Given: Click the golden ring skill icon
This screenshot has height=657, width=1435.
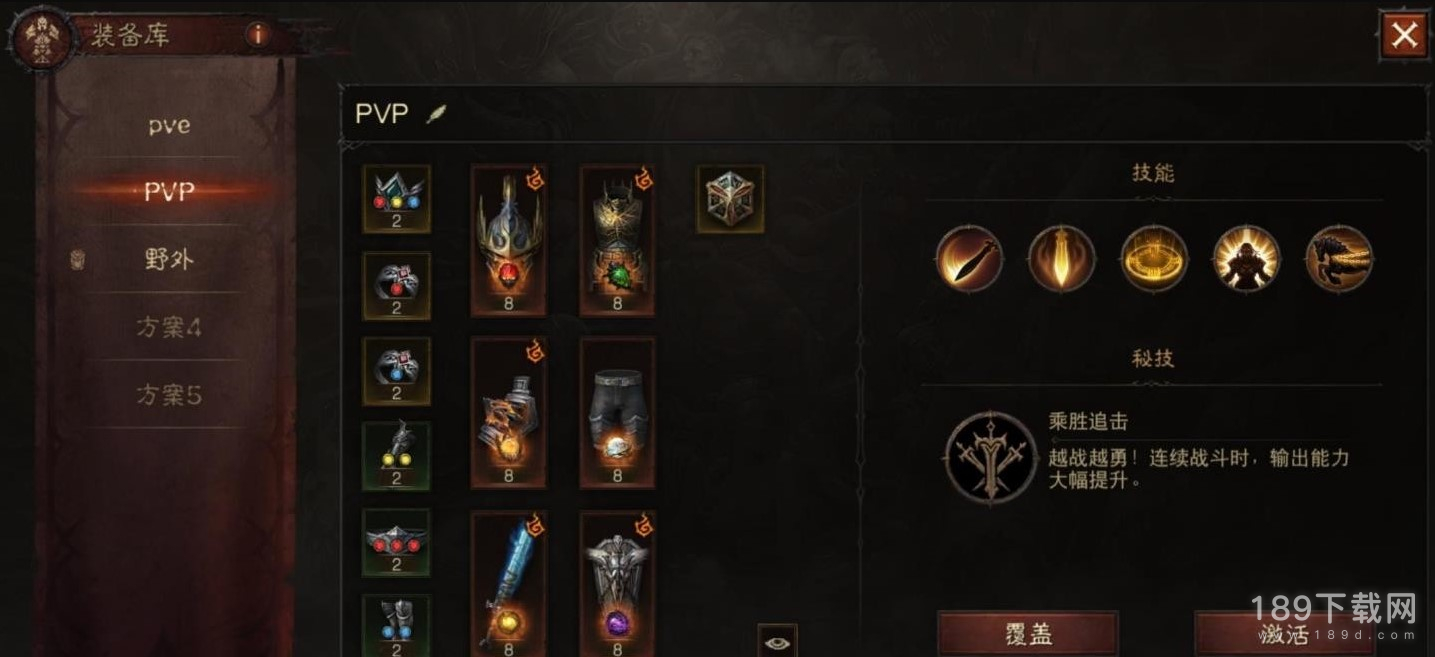Looking at the screenshot, I should (x=1154, y=258).
